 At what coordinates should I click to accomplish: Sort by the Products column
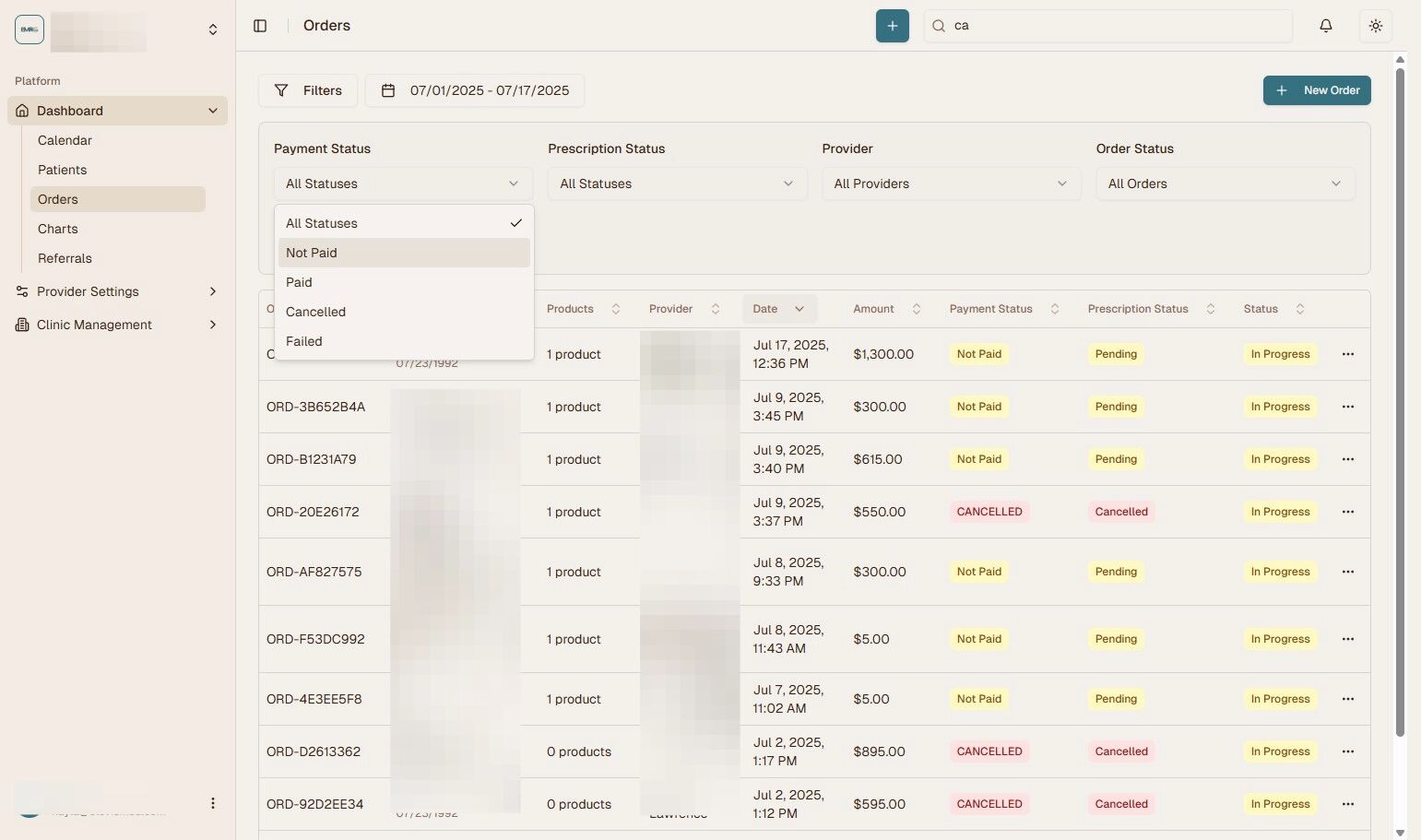pos(584,309)
